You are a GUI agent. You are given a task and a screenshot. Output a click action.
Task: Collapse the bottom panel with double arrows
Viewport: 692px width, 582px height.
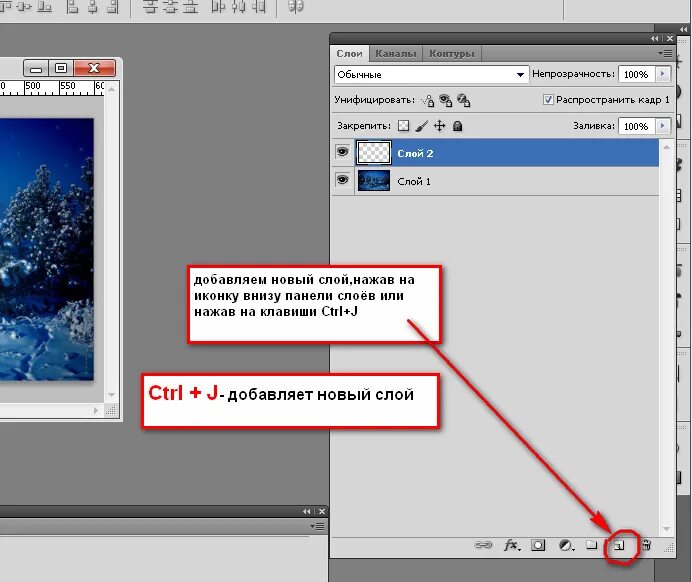pos(307,511)
